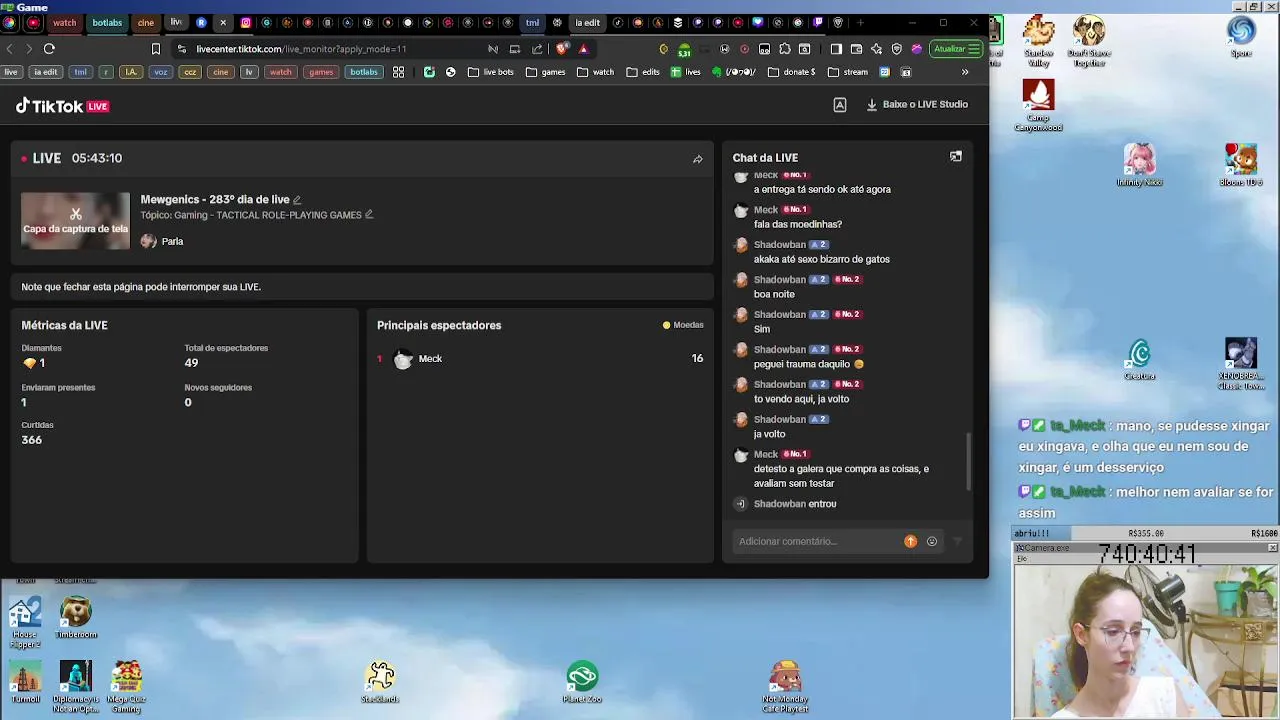Open Bloons TD 6 desktop shortcut
The height and width of the screenshot is (720, 1280).
click(x=1241, y=165)
